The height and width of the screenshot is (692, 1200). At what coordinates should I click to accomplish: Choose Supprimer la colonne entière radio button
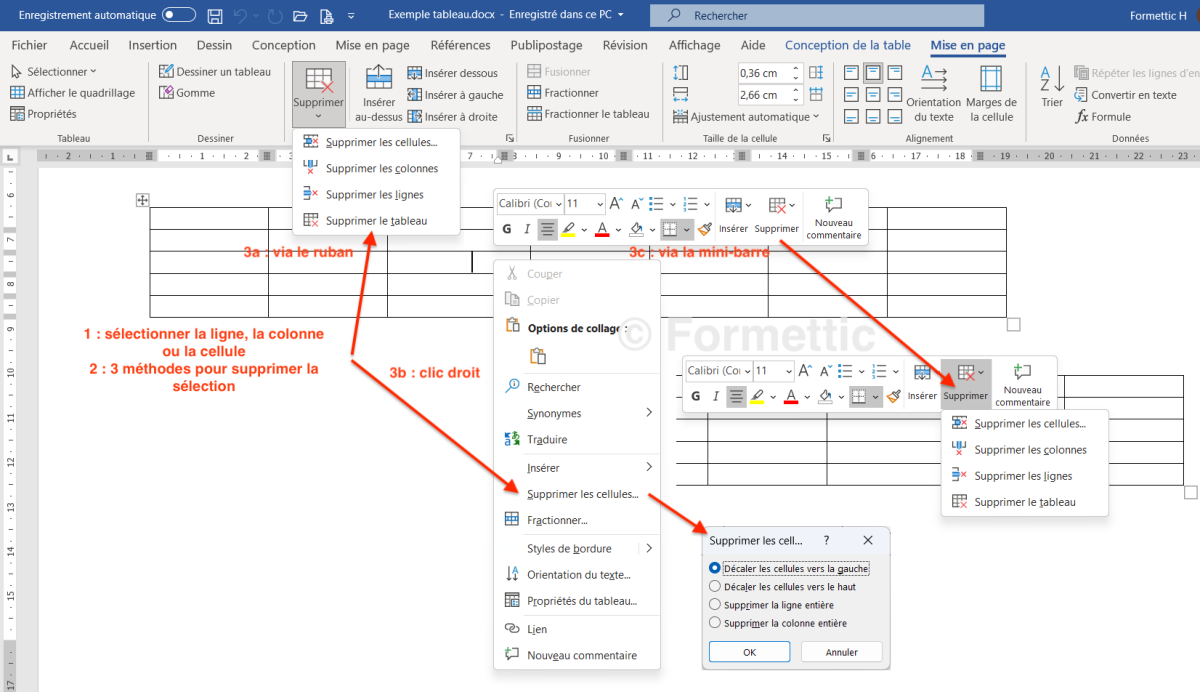715,623
